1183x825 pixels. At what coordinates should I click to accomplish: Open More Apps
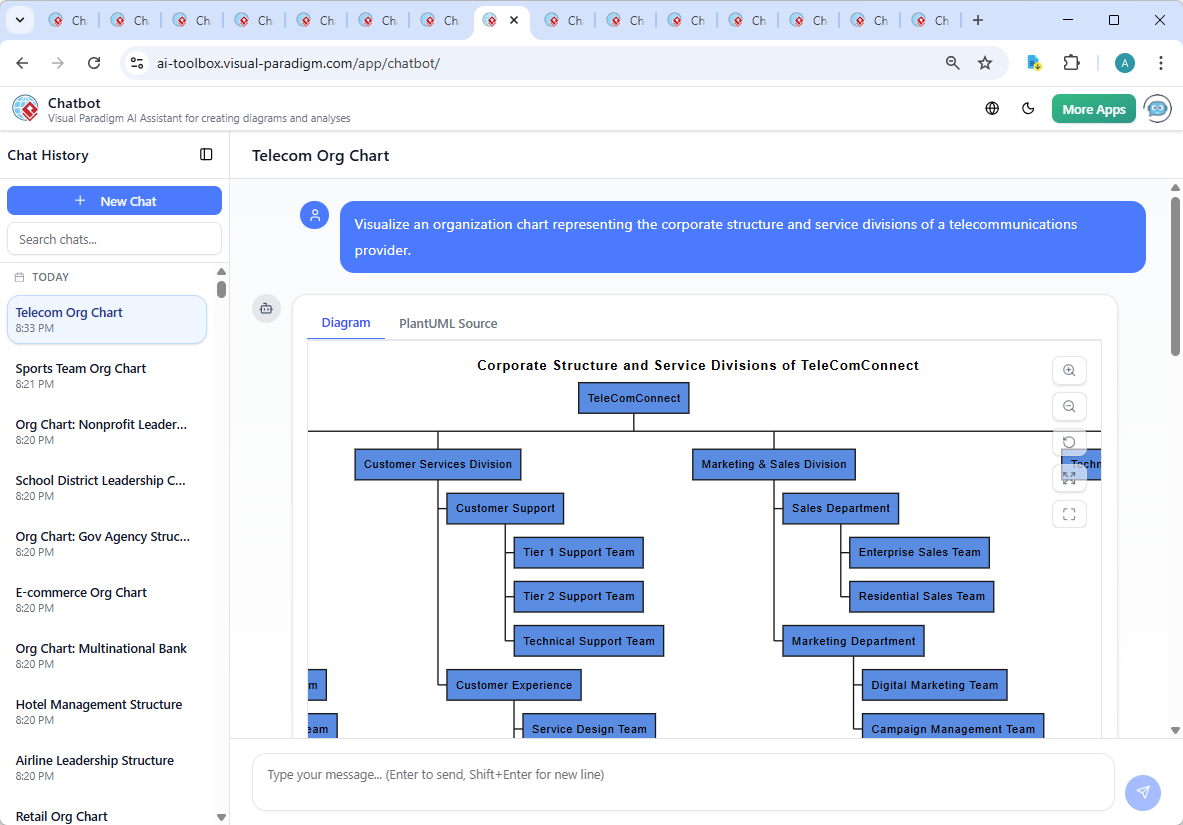1093,108
